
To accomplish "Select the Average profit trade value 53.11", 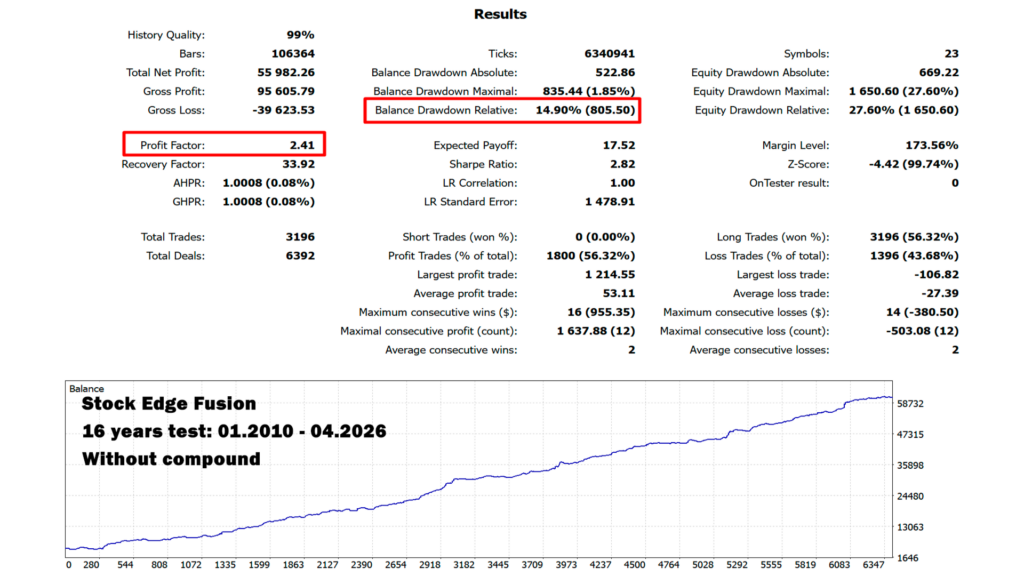I will (x=618, y=294).
